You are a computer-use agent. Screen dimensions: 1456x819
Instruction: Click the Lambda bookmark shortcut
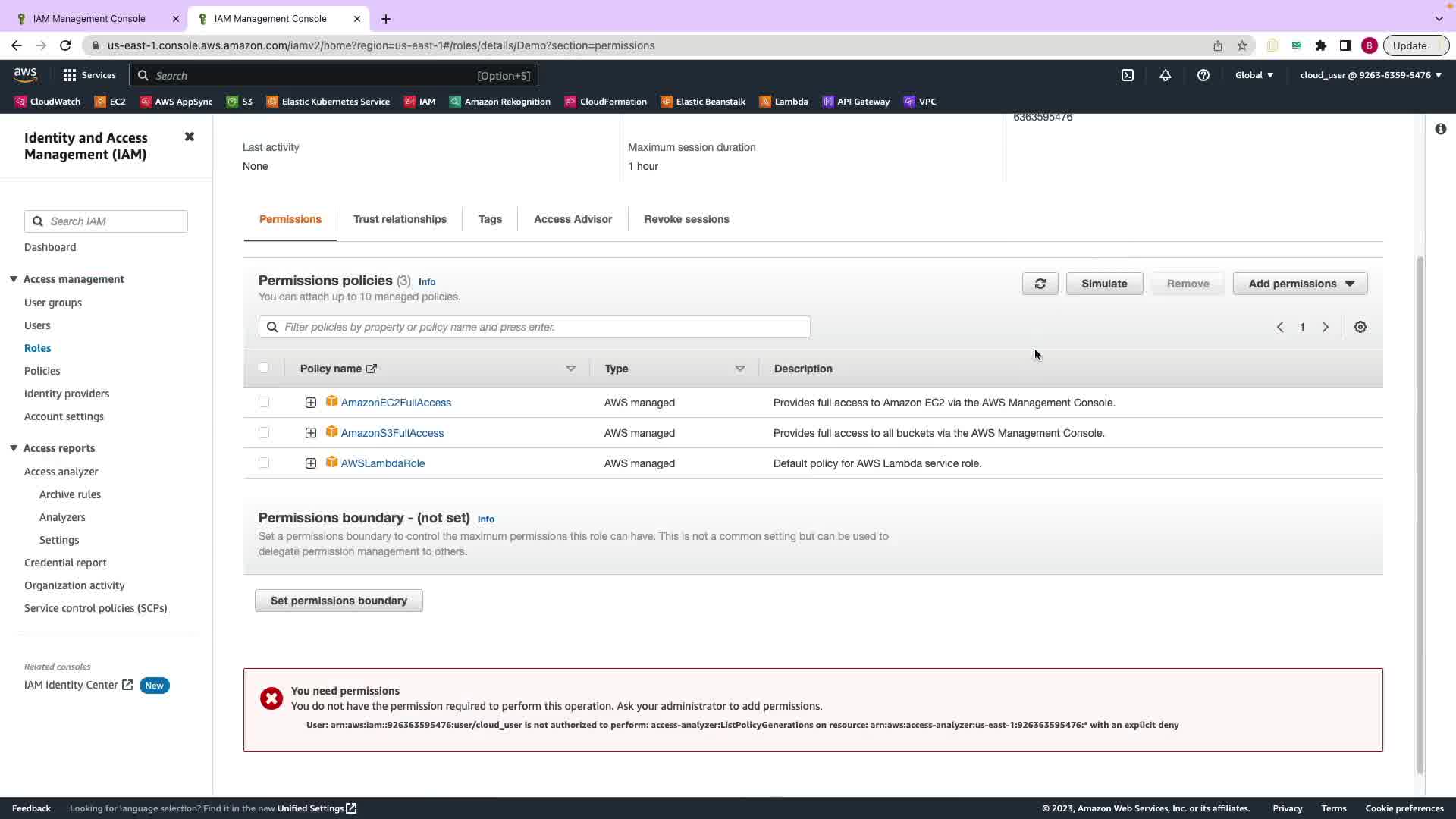[784, 102]
